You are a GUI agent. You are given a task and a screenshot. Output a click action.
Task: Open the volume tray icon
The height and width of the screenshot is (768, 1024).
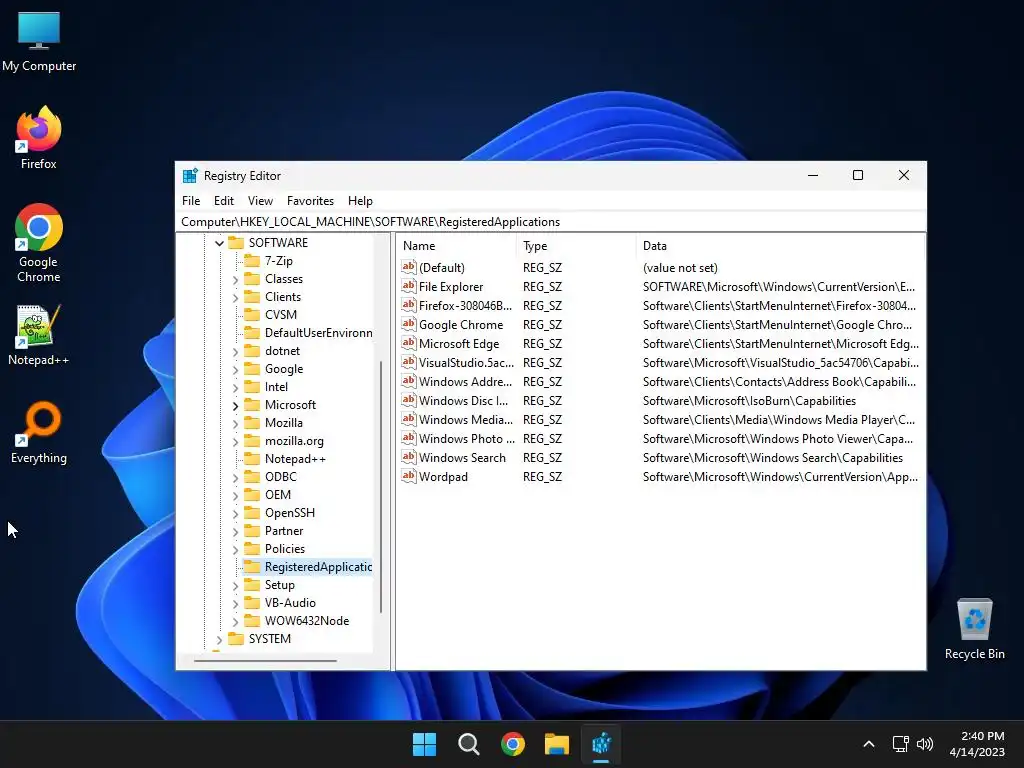click(925, 744)
